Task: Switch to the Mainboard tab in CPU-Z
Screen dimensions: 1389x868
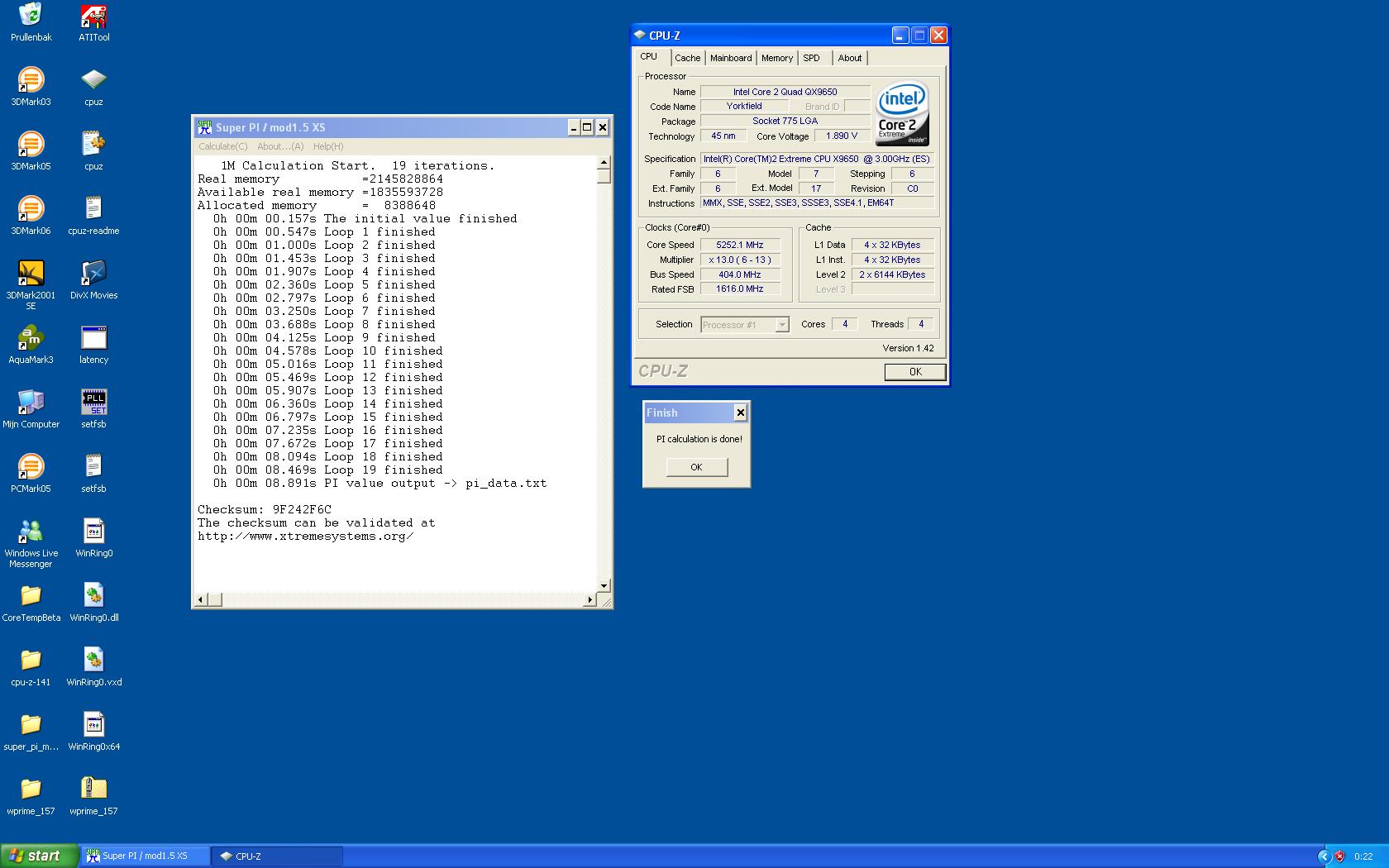Action: coord(731,58)
